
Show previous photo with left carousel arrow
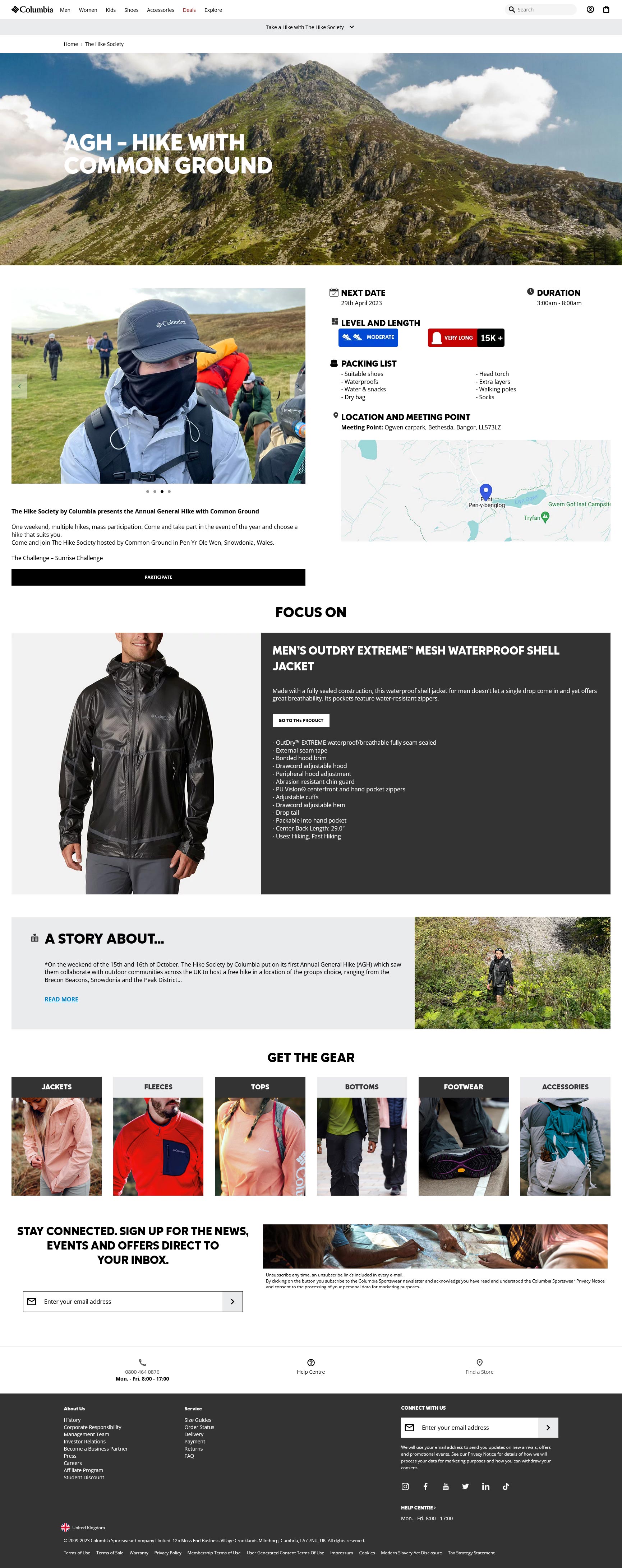pyautogui.click(x=19, y=386)
